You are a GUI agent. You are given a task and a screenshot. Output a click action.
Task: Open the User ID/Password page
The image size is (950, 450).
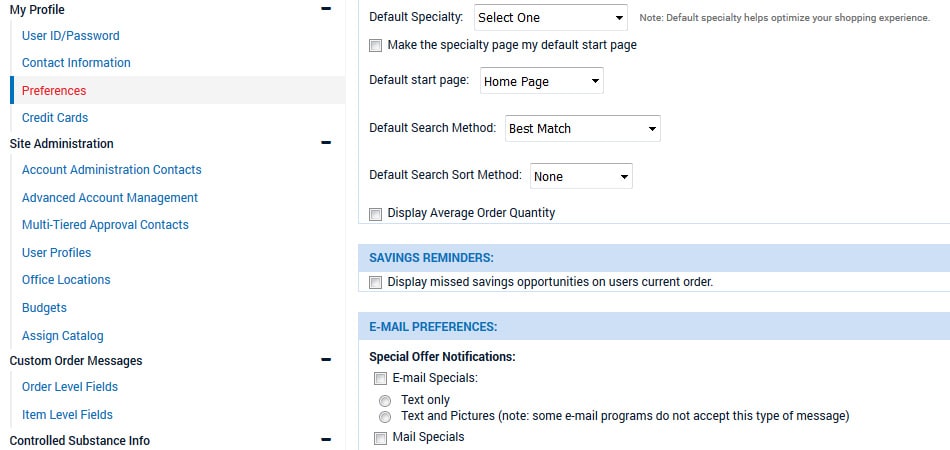70,36
